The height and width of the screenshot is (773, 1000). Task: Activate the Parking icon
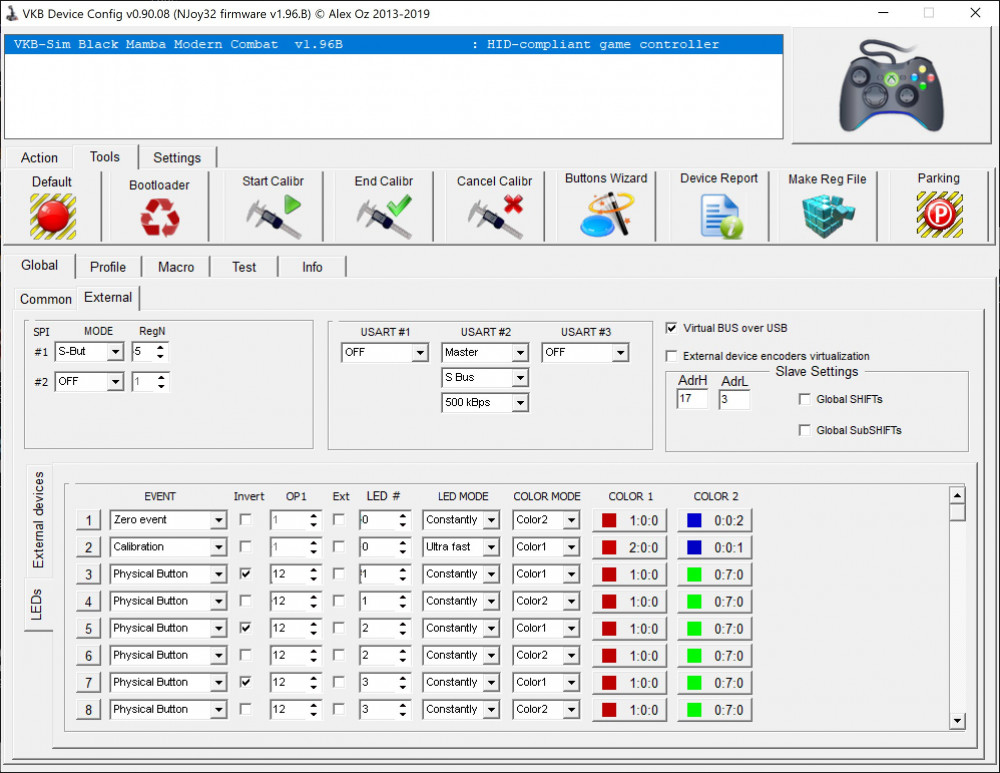pos(938,214)
